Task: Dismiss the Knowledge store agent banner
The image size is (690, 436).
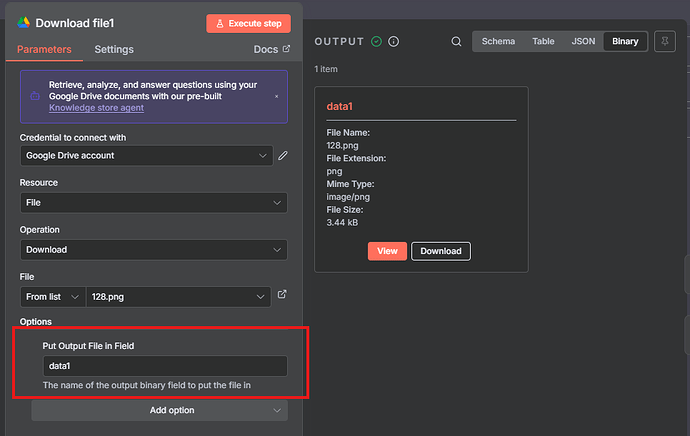Action: coord(276,96)
